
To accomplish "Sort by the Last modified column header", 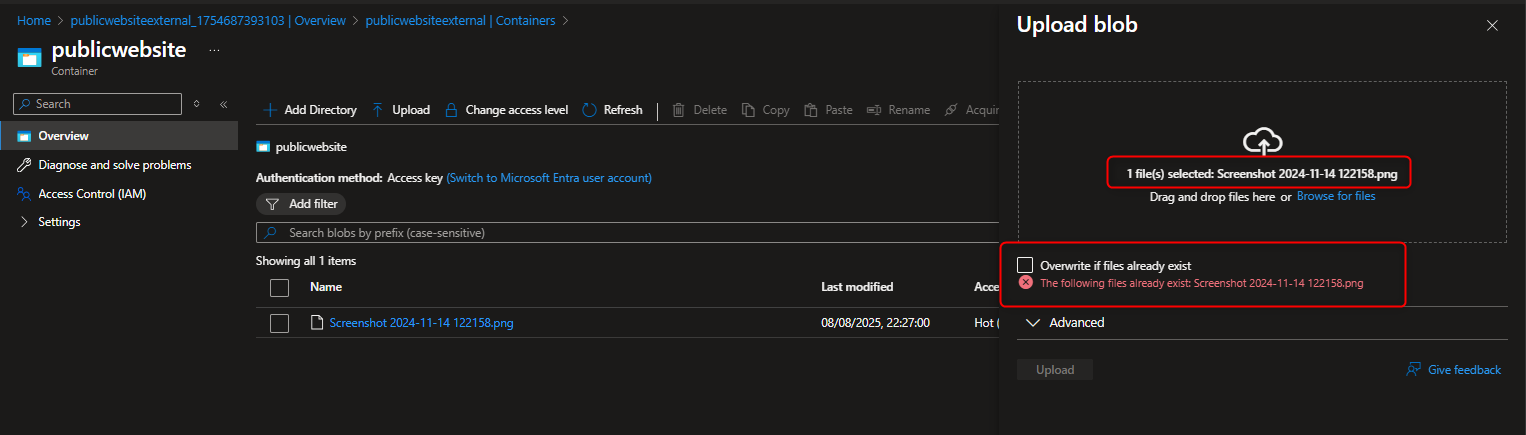I will click(857, 287).
